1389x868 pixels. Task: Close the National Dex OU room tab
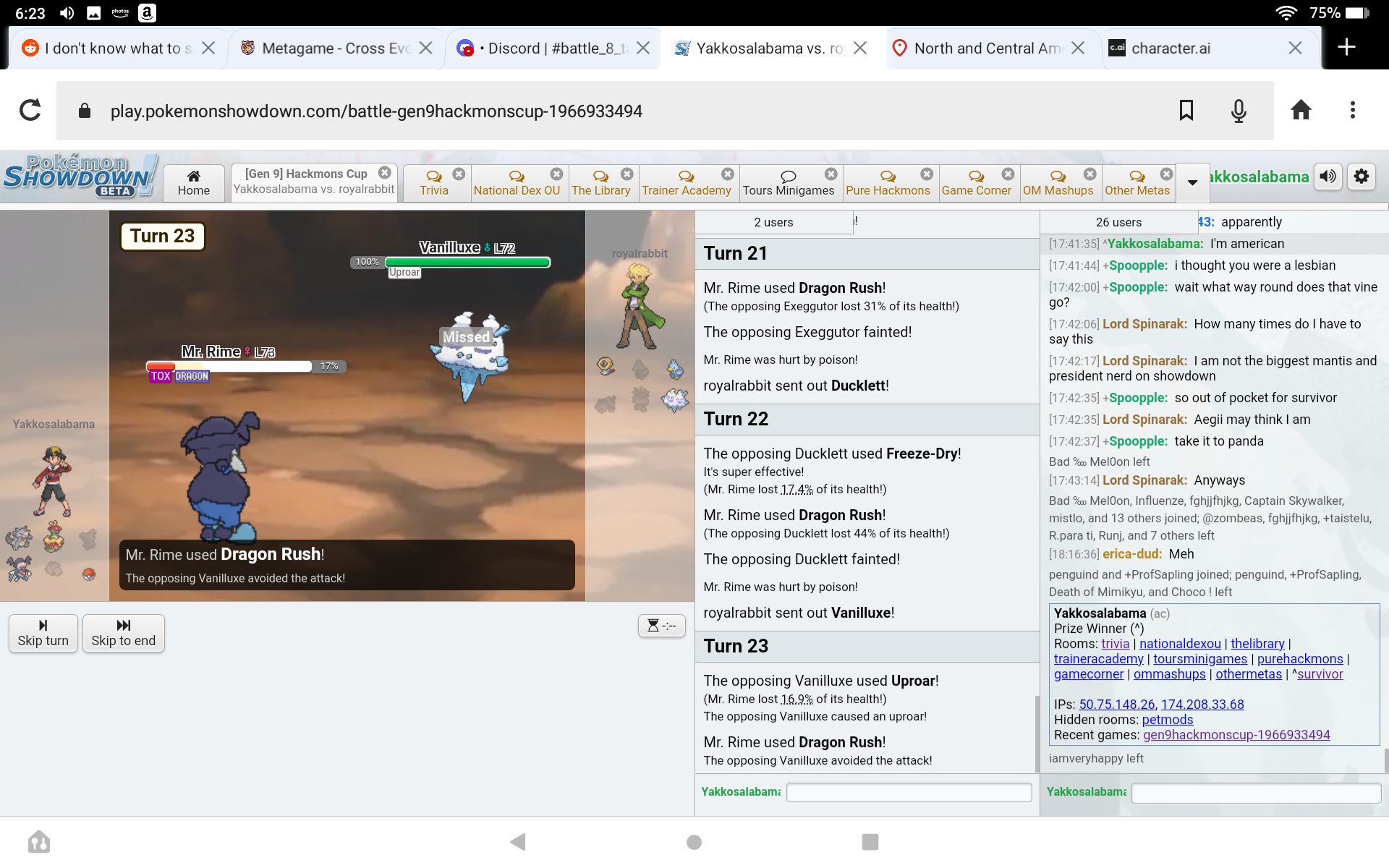point(556,174)
